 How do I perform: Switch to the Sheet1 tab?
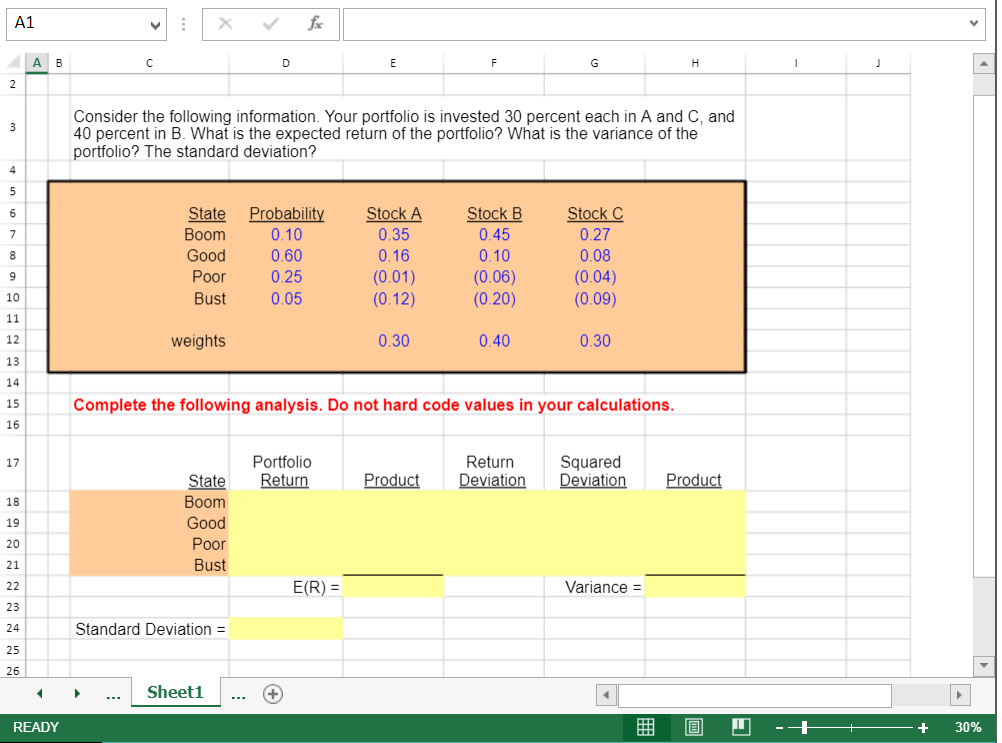(175, 692)
